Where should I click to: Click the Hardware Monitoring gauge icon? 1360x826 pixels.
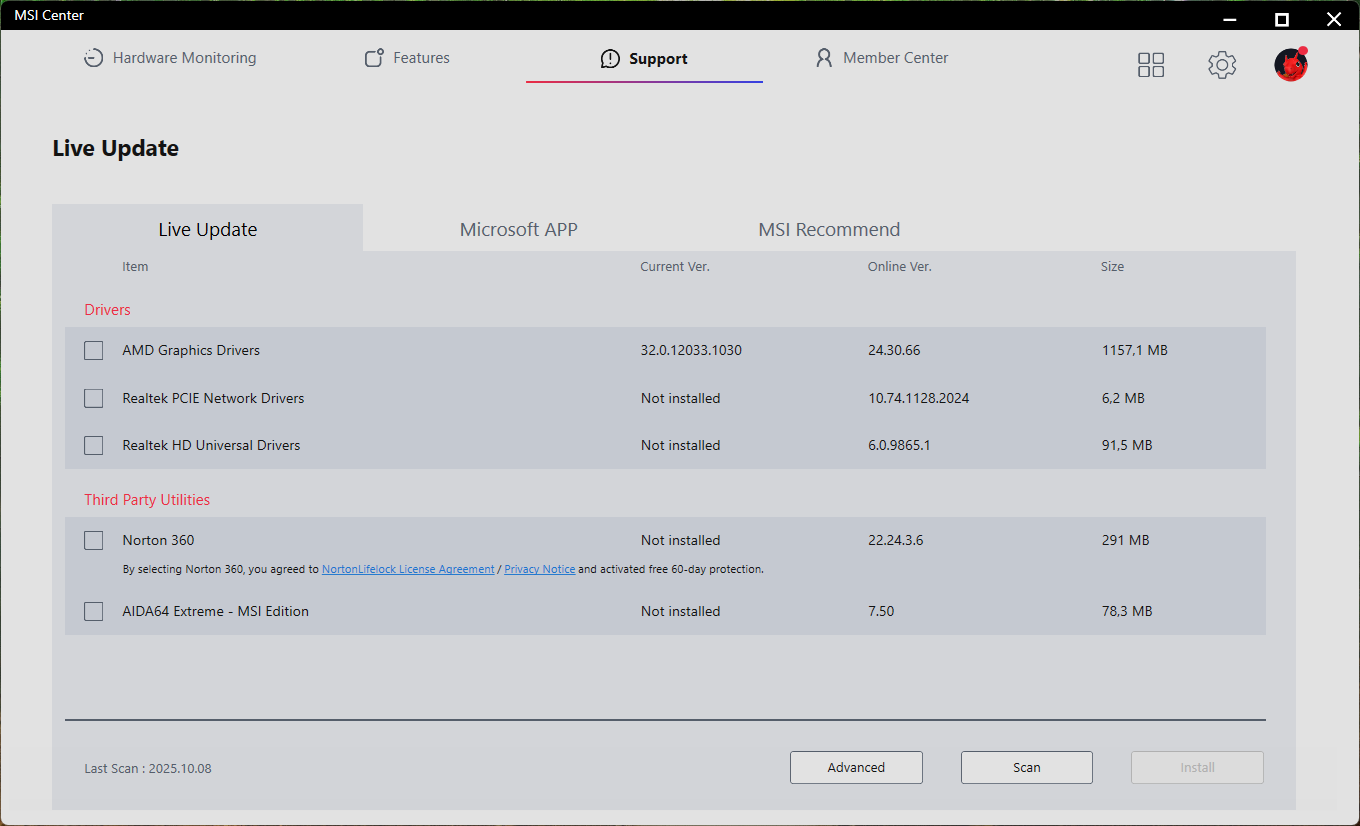point(93,58)
